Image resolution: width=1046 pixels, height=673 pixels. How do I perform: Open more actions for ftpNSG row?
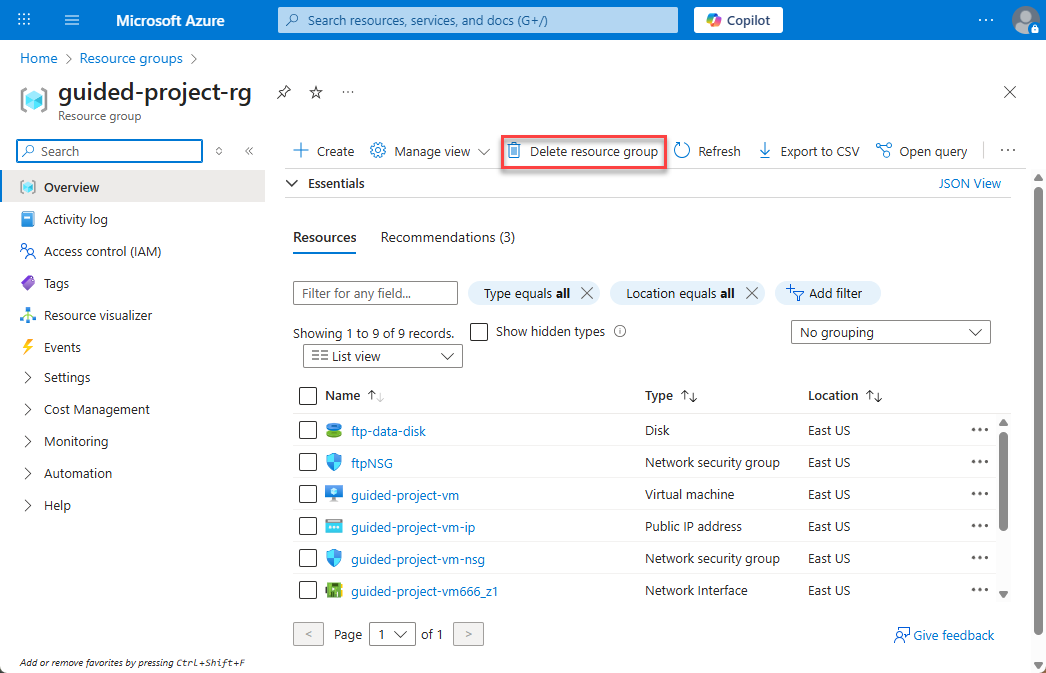979,462
